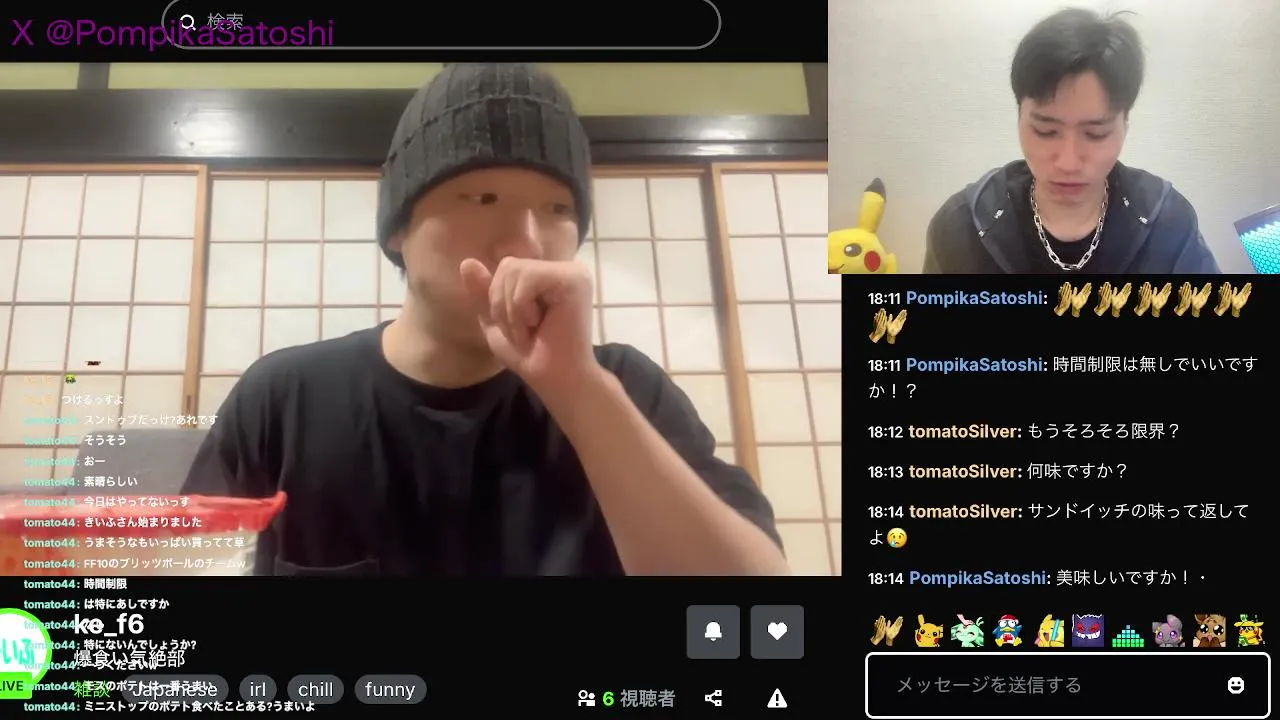Click the Japanese tag
This screenshot has height=720, width=1280.
coord(176,689)
